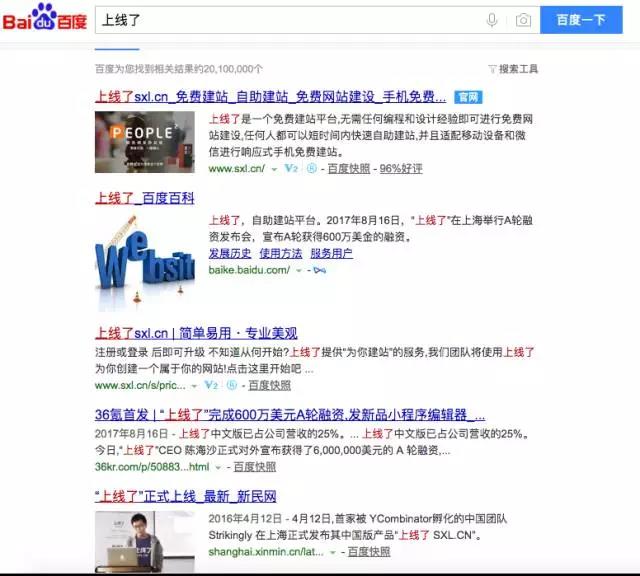Open "上线了"正式上线_最新_新民网 result title
This screenshot has width=640, height=576.
pos(185,496)
